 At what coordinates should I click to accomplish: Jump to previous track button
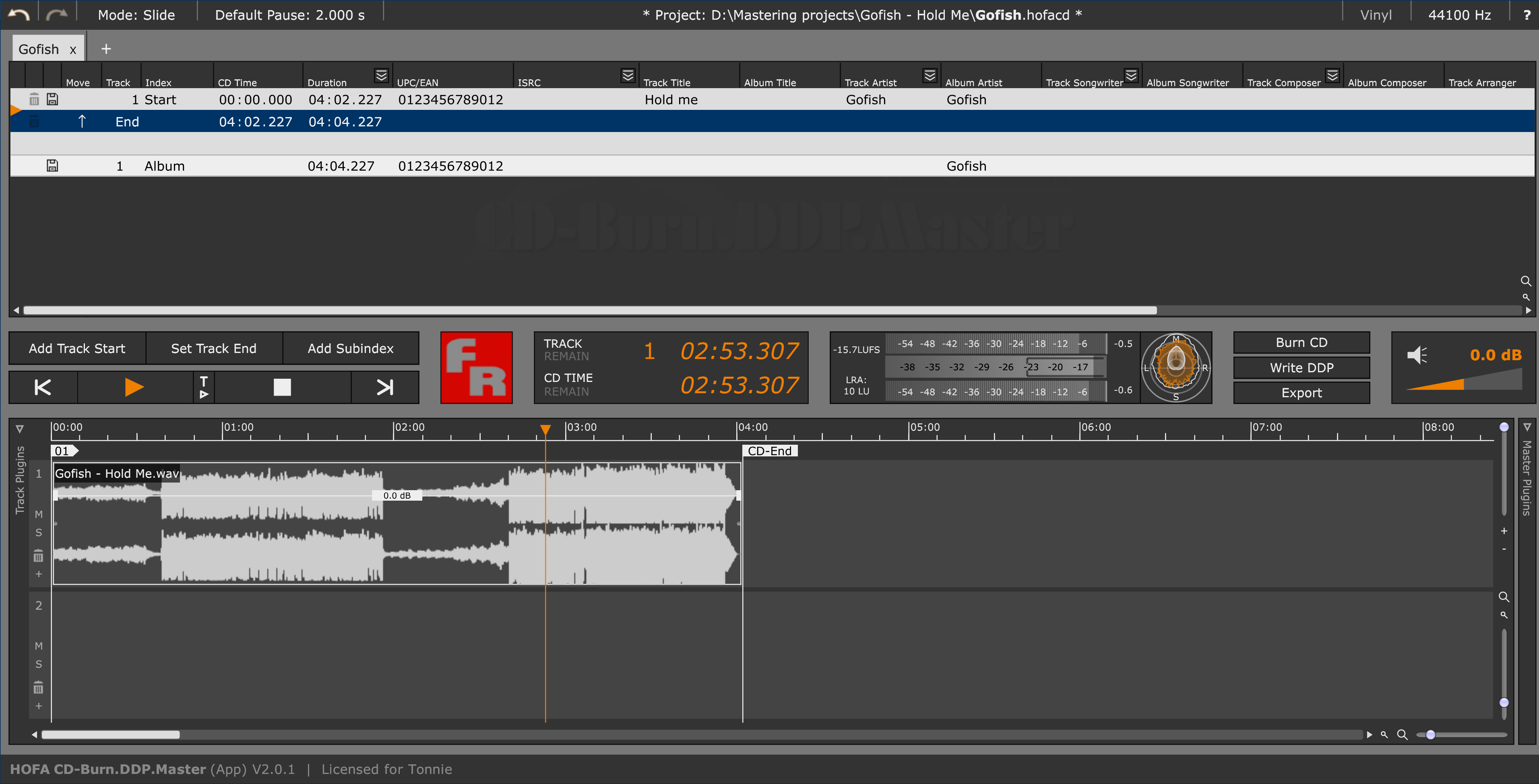[43, 387]
